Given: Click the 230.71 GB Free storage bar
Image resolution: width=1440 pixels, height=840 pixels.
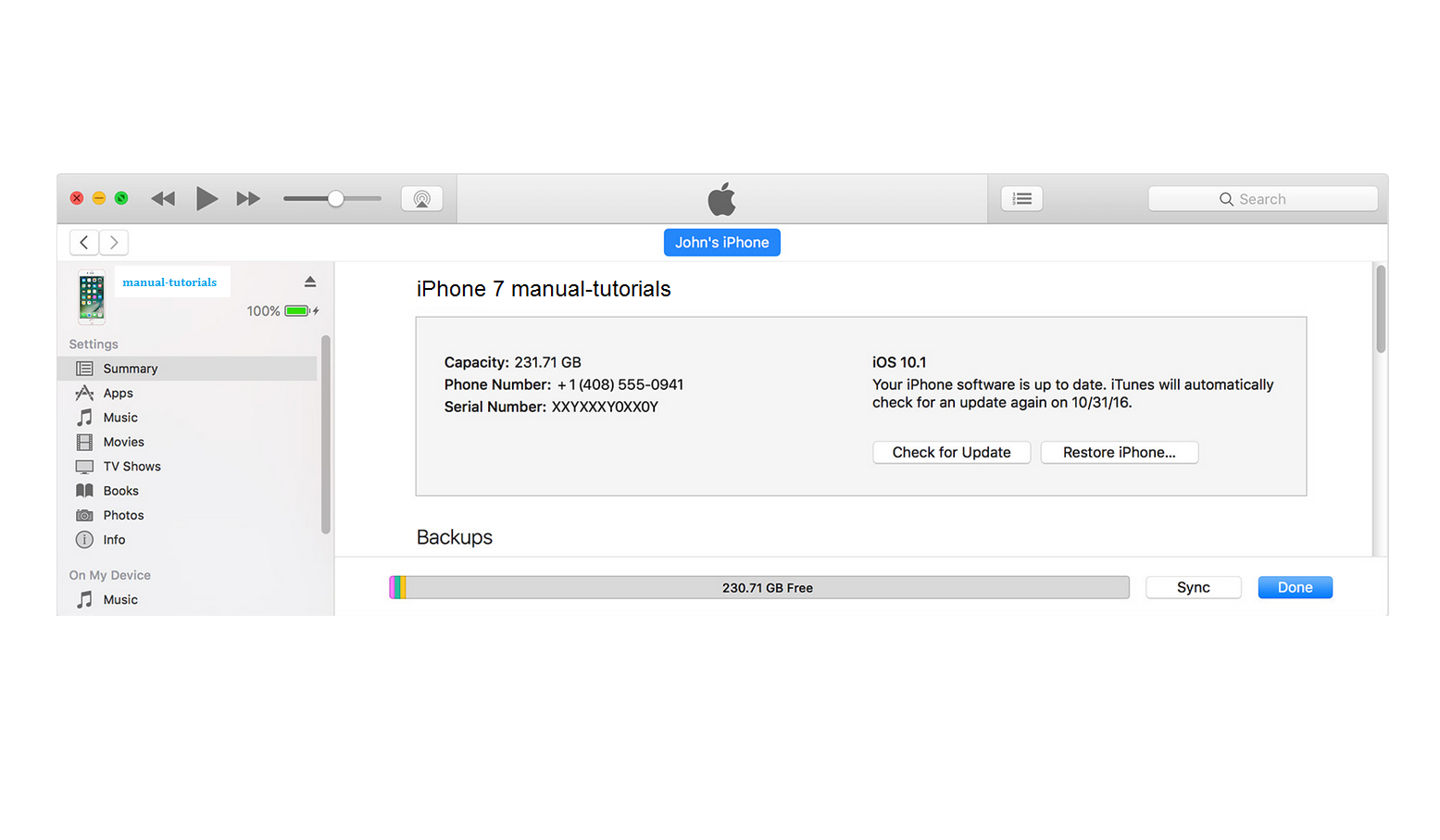Looking at the screenshot, I should coord(768,587).
